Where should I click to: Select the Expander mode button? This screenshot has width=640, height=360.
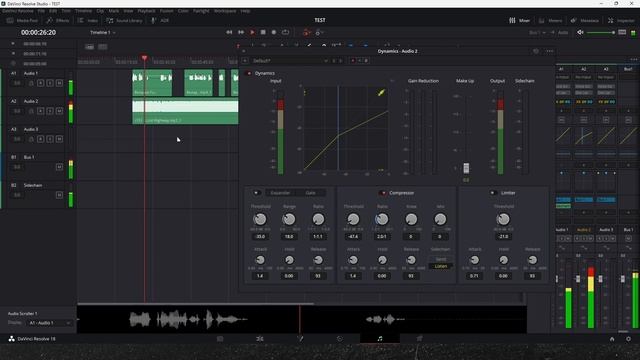pos(280,193)
